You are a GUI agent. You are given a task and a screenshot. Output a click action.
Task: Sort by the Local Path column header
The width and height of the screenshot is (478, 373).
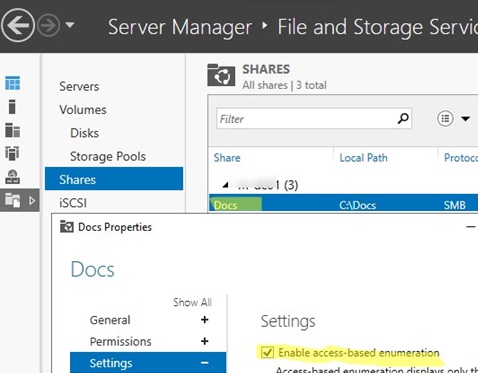pos(363,158)
